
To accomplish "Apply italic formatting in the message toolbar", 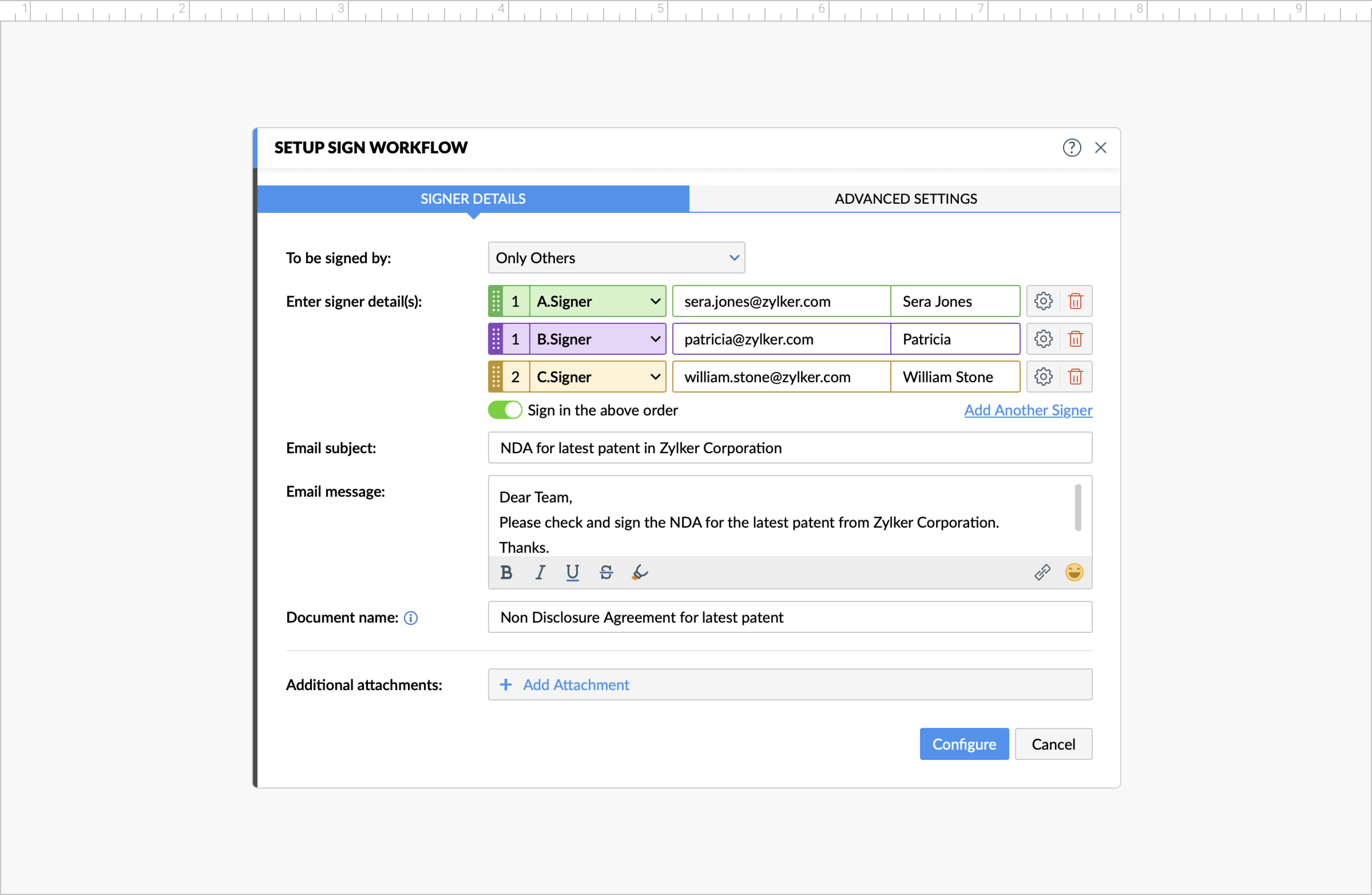I will click(540, 572).
